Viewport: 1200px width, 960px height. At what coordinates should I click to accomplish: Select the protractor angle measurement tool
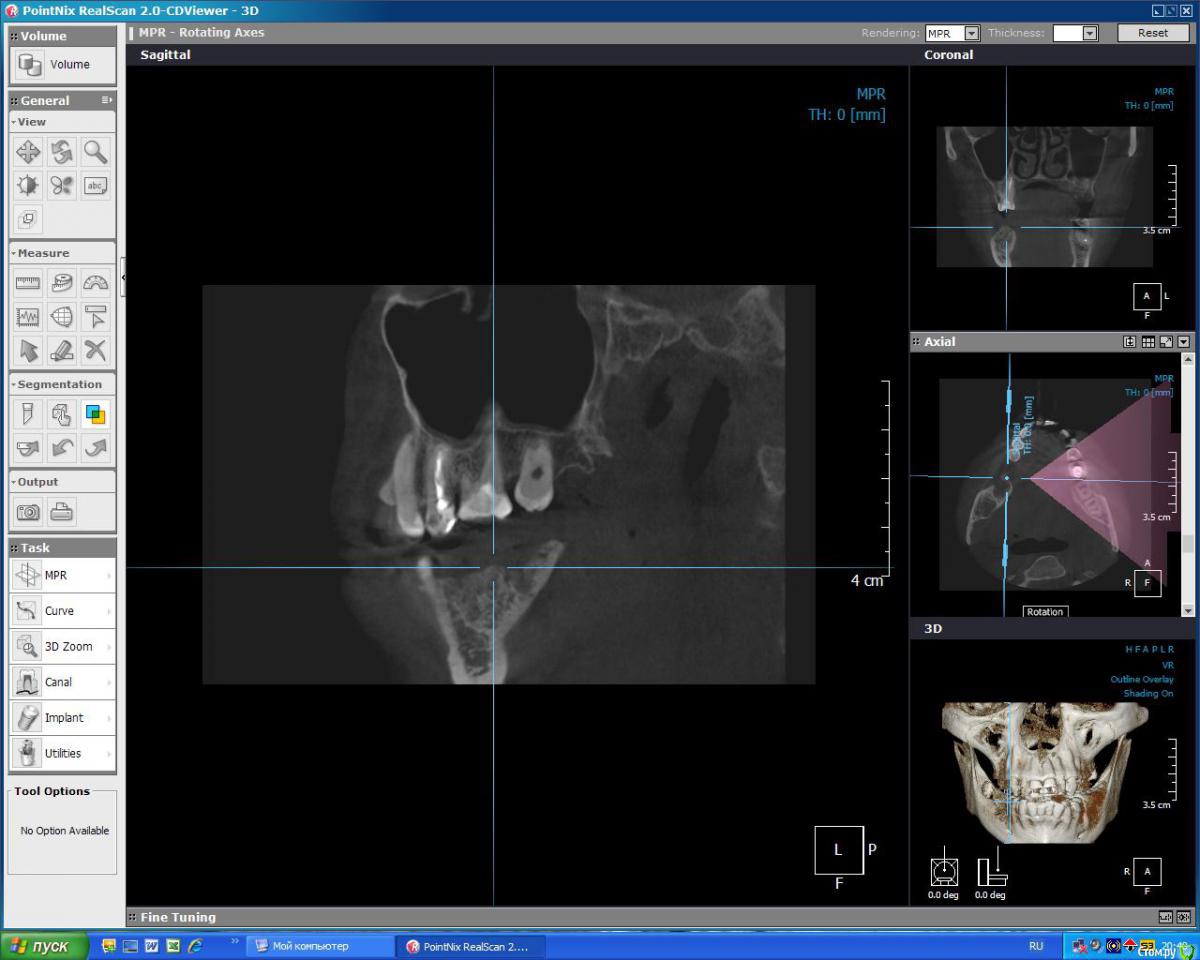click(95, 283)
